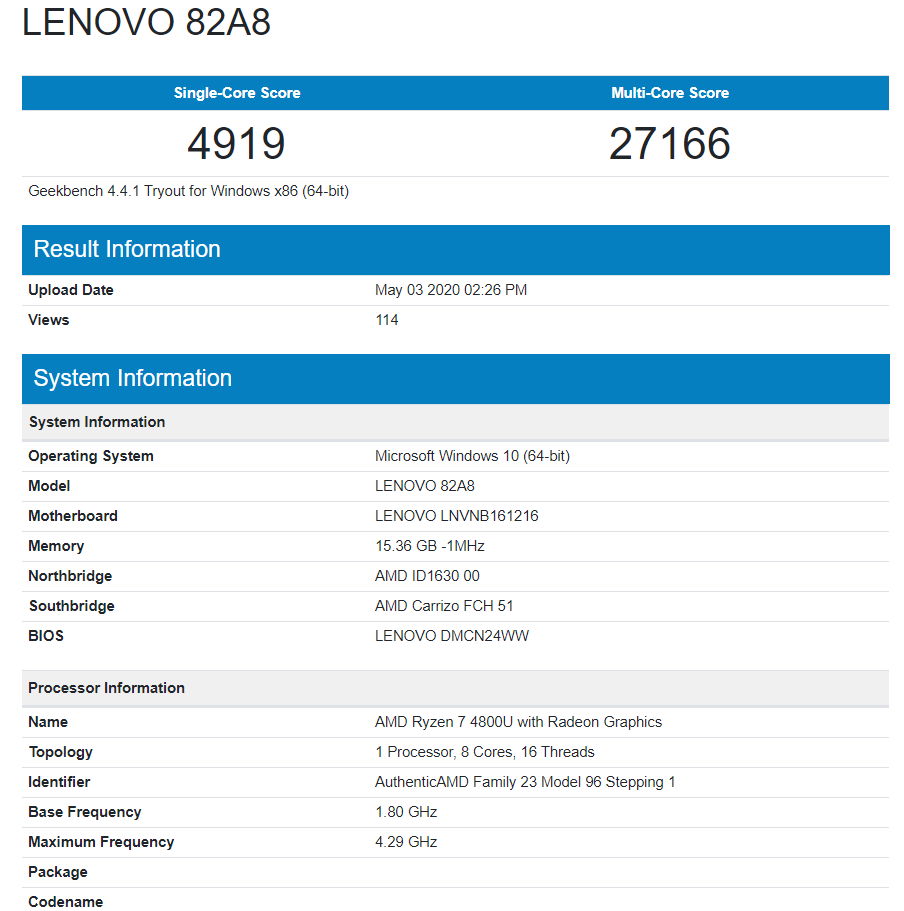Select the memory value 15.36 GB -1MHz
904x911 pixels.
click(x=430, y=547)
